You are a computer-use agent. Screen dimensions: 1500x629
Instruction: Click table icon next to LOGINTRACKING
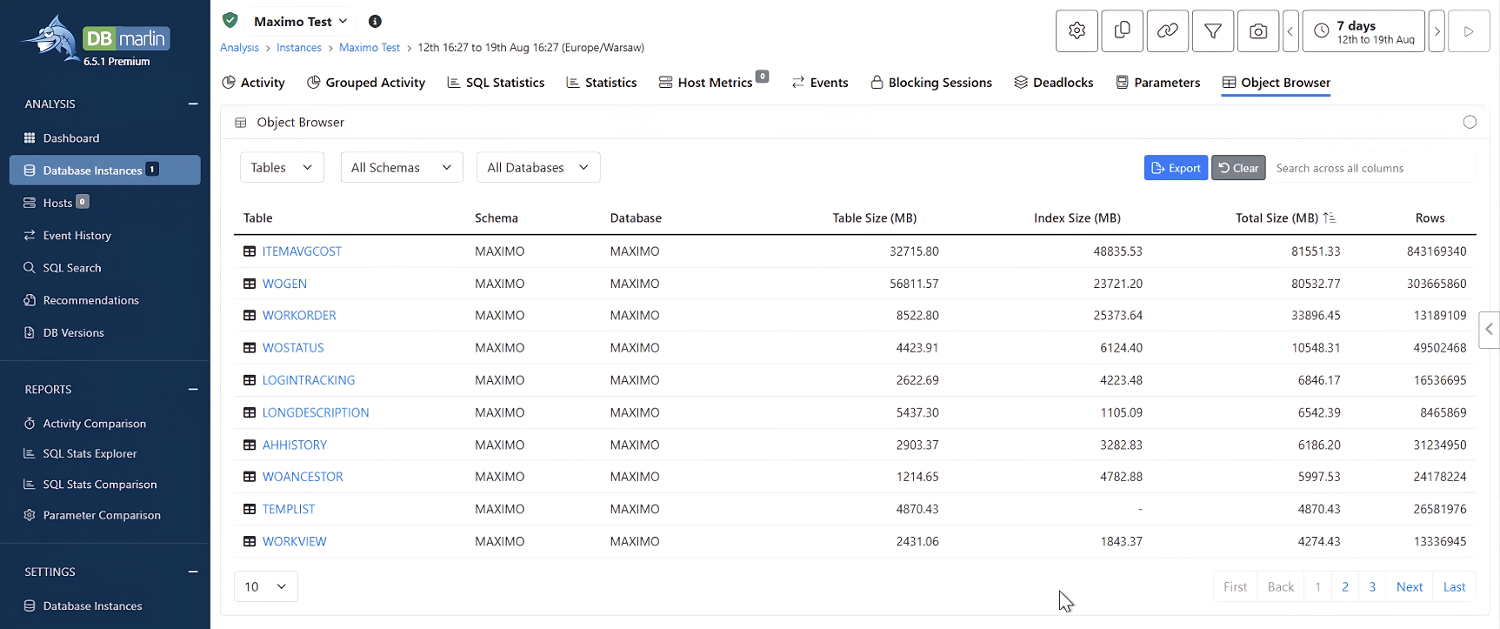250,380
